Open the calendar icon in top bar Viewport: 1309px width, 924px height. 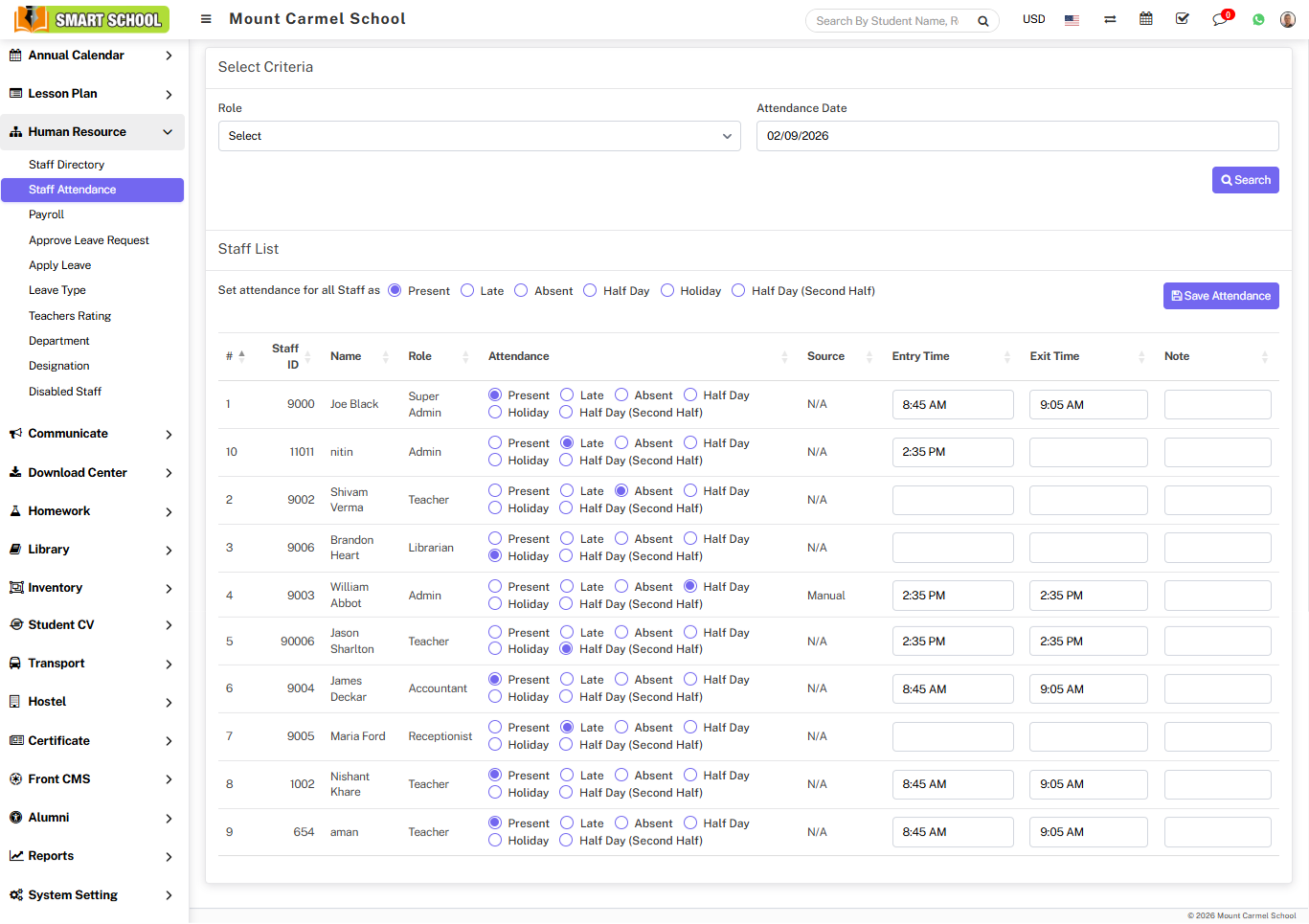click(1145, 19)
